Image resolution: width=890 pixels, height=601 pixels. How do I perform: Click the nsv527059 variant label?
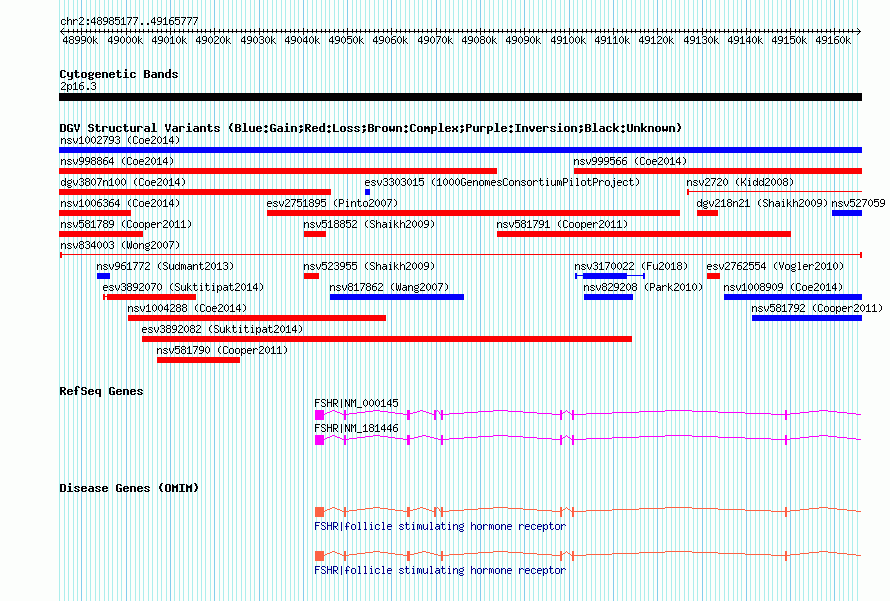pyautogui.click(x=858, y=203)
